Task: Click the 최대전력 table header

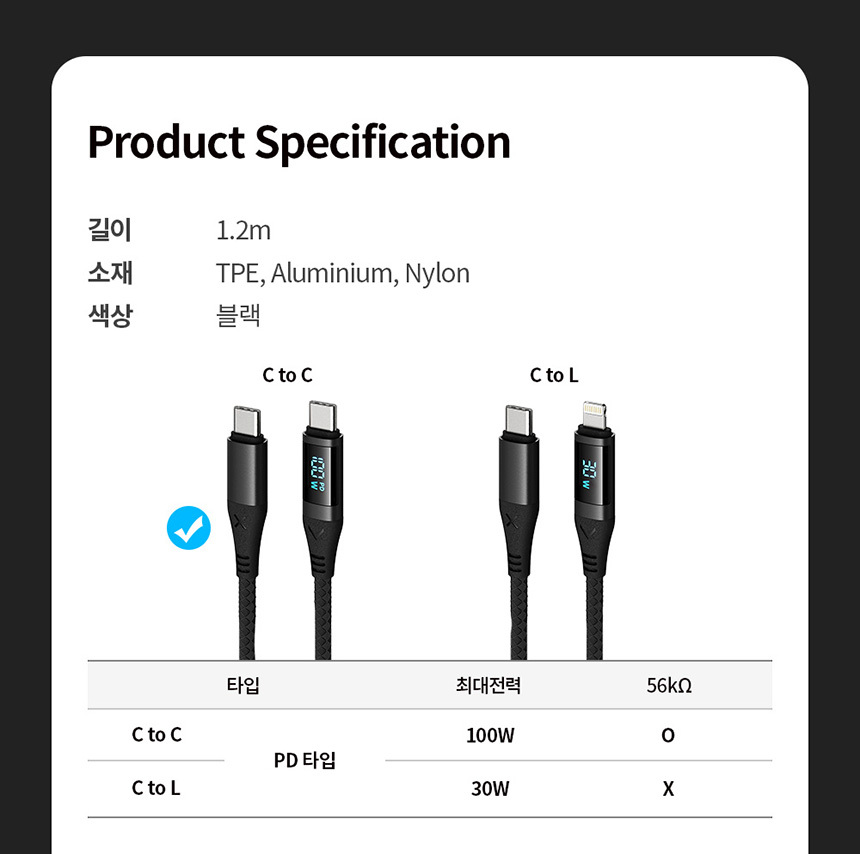Action: point(488,686)
